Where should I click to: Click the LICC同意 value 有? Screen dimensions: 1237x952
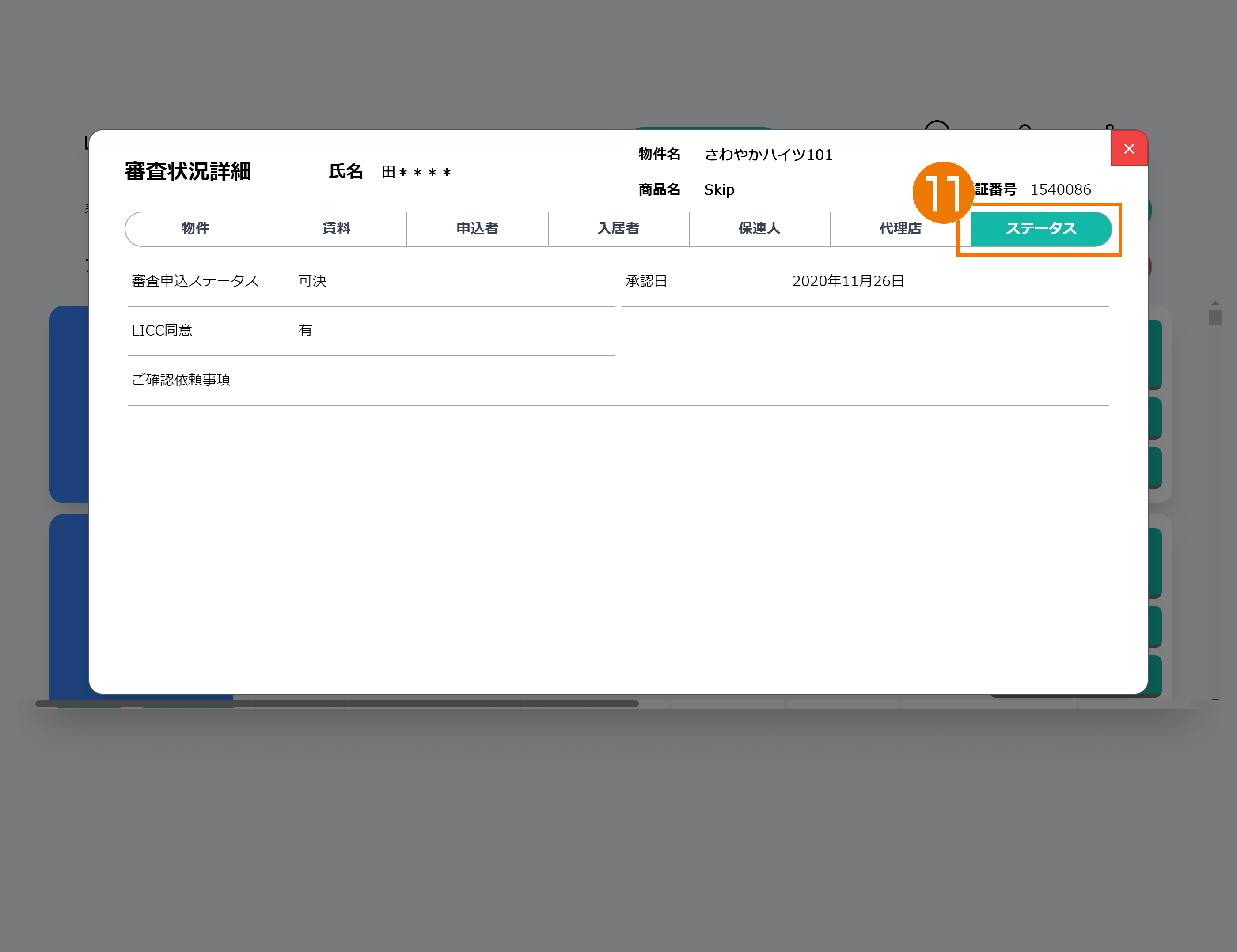pyautogui.click(x=305, y=331)
